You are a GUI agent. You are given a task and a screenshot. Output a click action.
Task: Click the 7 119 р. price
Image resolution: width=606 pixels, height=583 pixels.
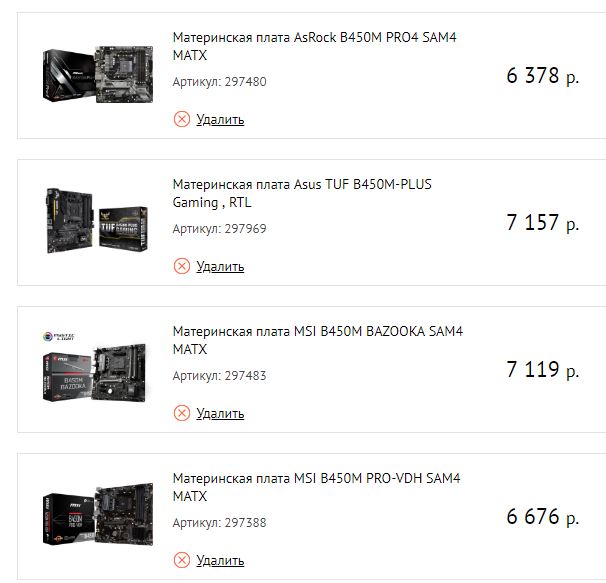(x=543, y=369)
